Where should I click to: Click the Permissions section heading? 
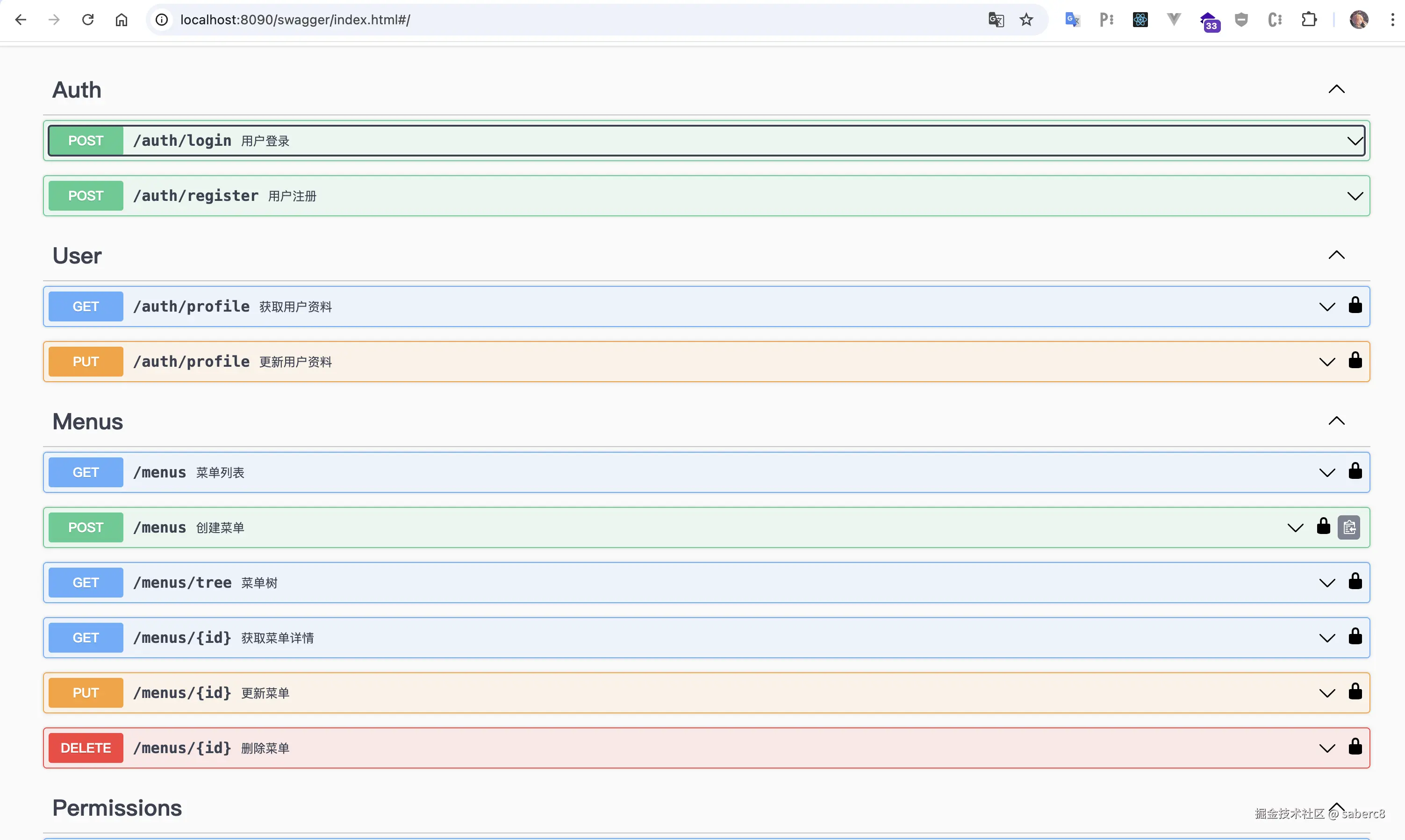[x=117, y=808]
